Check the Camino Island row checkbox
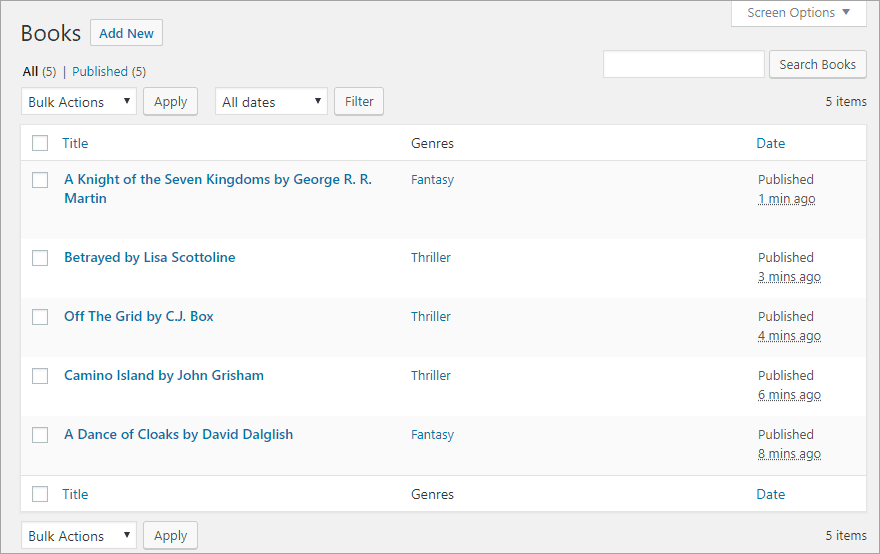880x554 pixels. (x=40, y=376)
